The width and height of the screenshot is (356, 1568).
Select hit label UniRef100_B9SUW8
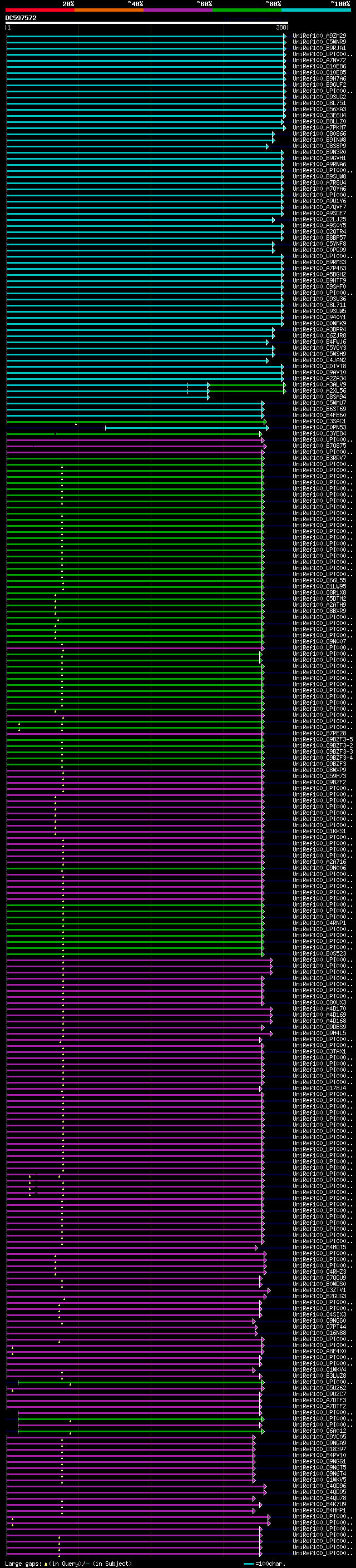click(319, 176)
